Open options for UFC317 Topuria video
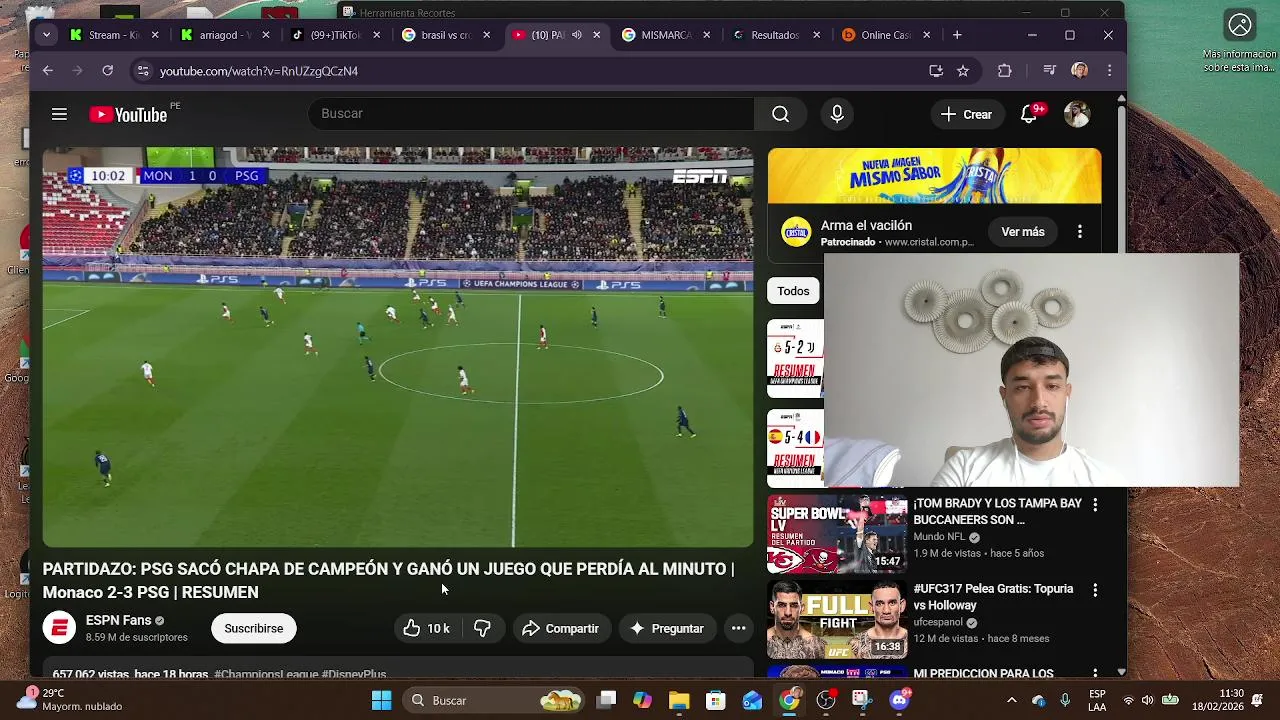Screen dimensions: 1280x720 1095,590
